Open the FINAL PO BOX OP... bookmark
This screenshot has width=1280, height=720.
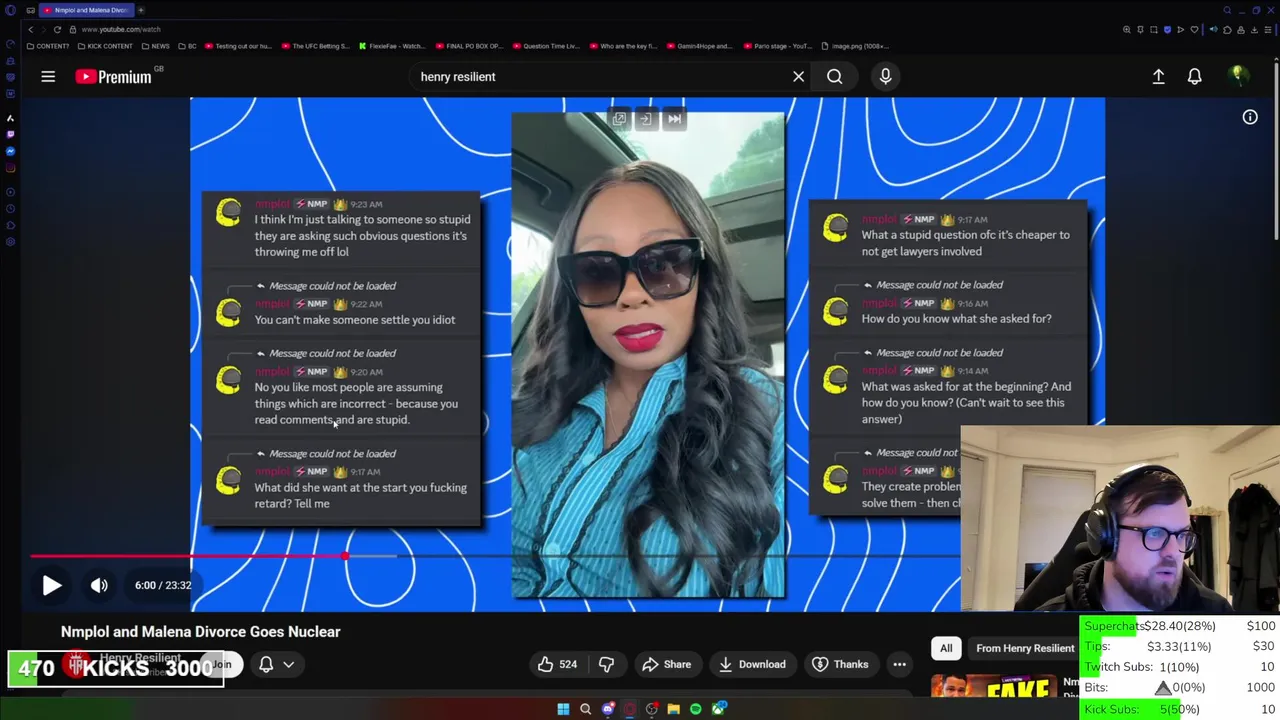(469, 46)
